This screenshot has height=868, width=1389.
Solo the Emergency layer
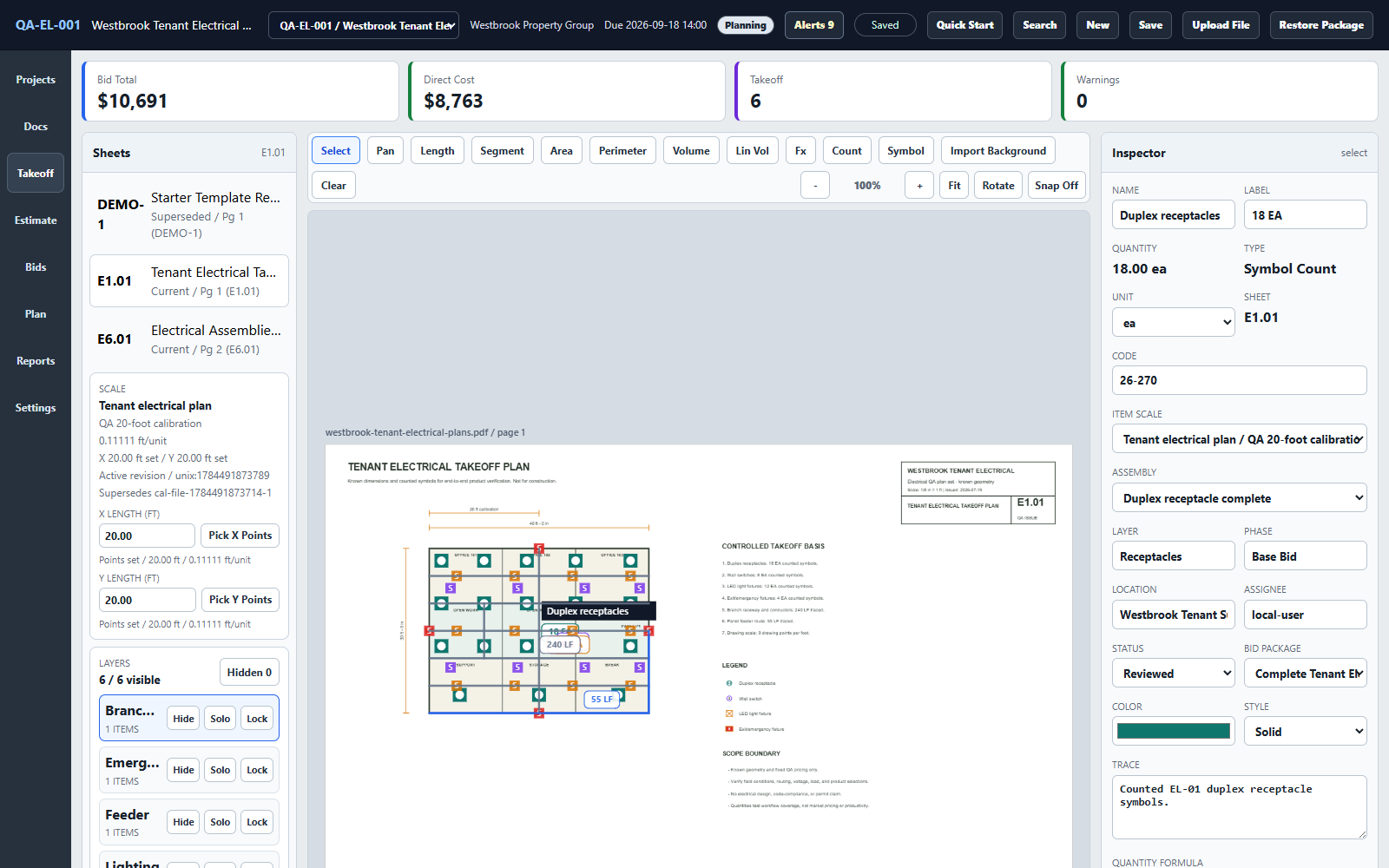tap(221, 770)
